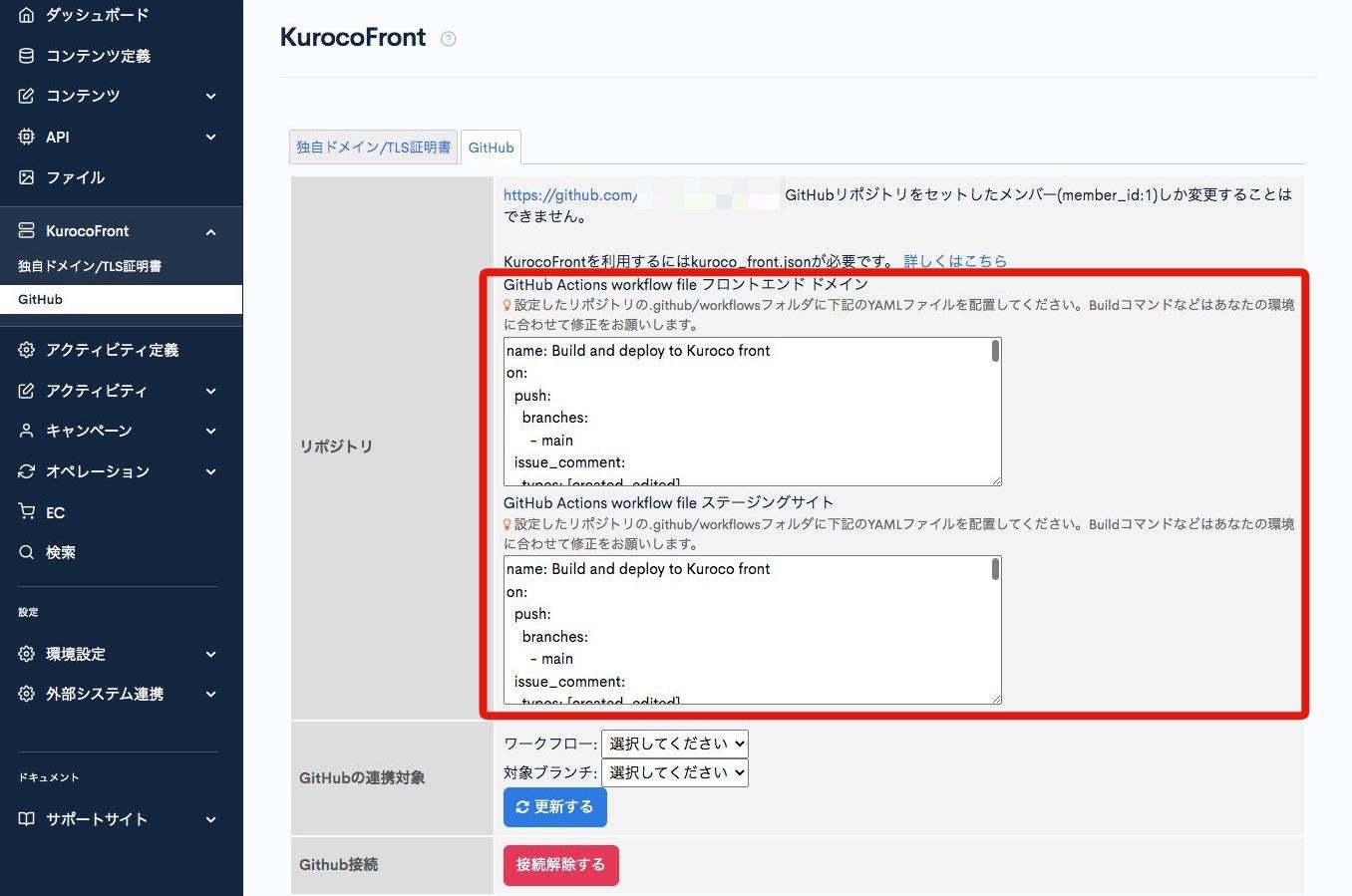This screenshot has width=1352, height=896.
Task: Click the コンテンツ edit icon
Action: pyautogui.click(x=27, y=96)
